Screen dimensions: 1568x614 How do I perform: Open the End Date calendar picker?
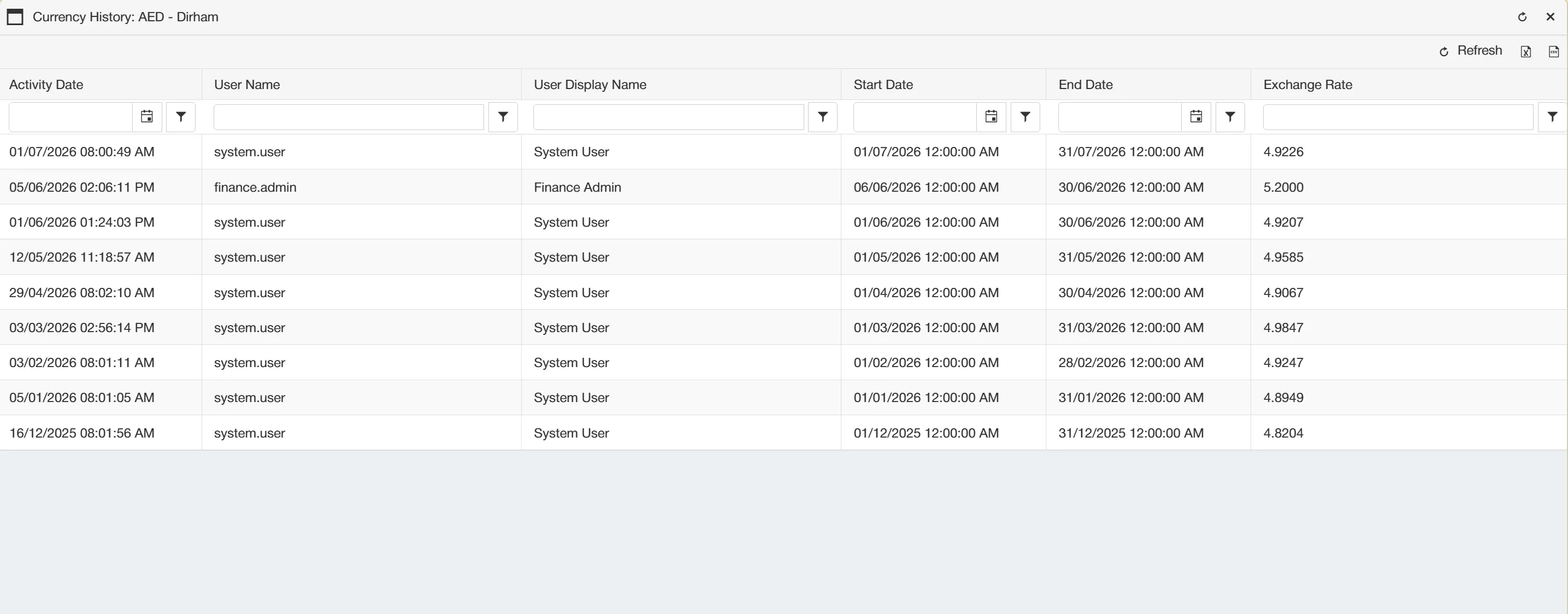pos(1196,117)
